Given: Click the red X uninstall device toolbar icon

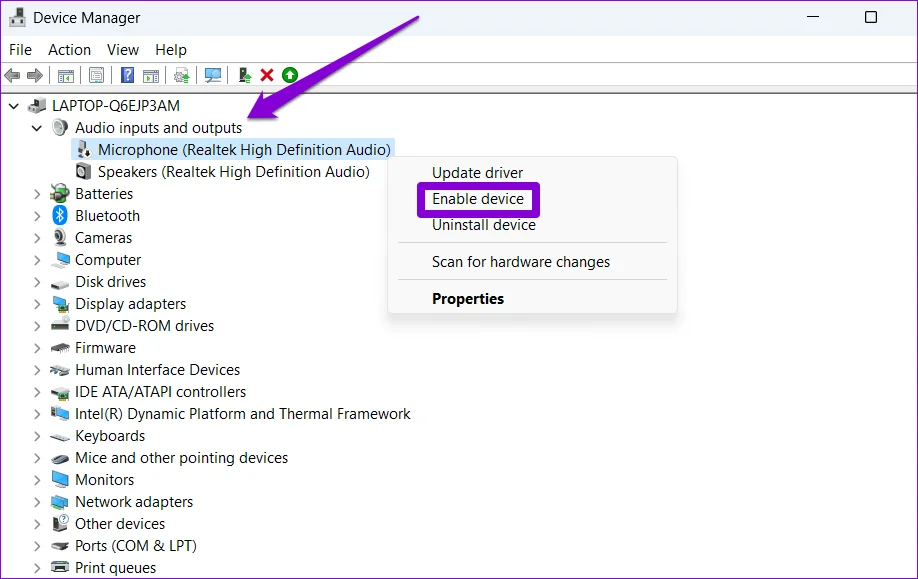Looking at the screenshot, I should coord(267,75).
